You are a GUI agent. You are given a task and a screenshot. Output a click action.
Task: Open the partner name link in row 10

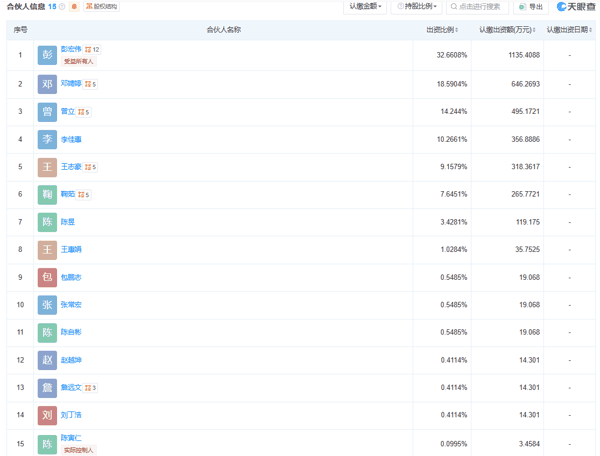click(71, 305)
